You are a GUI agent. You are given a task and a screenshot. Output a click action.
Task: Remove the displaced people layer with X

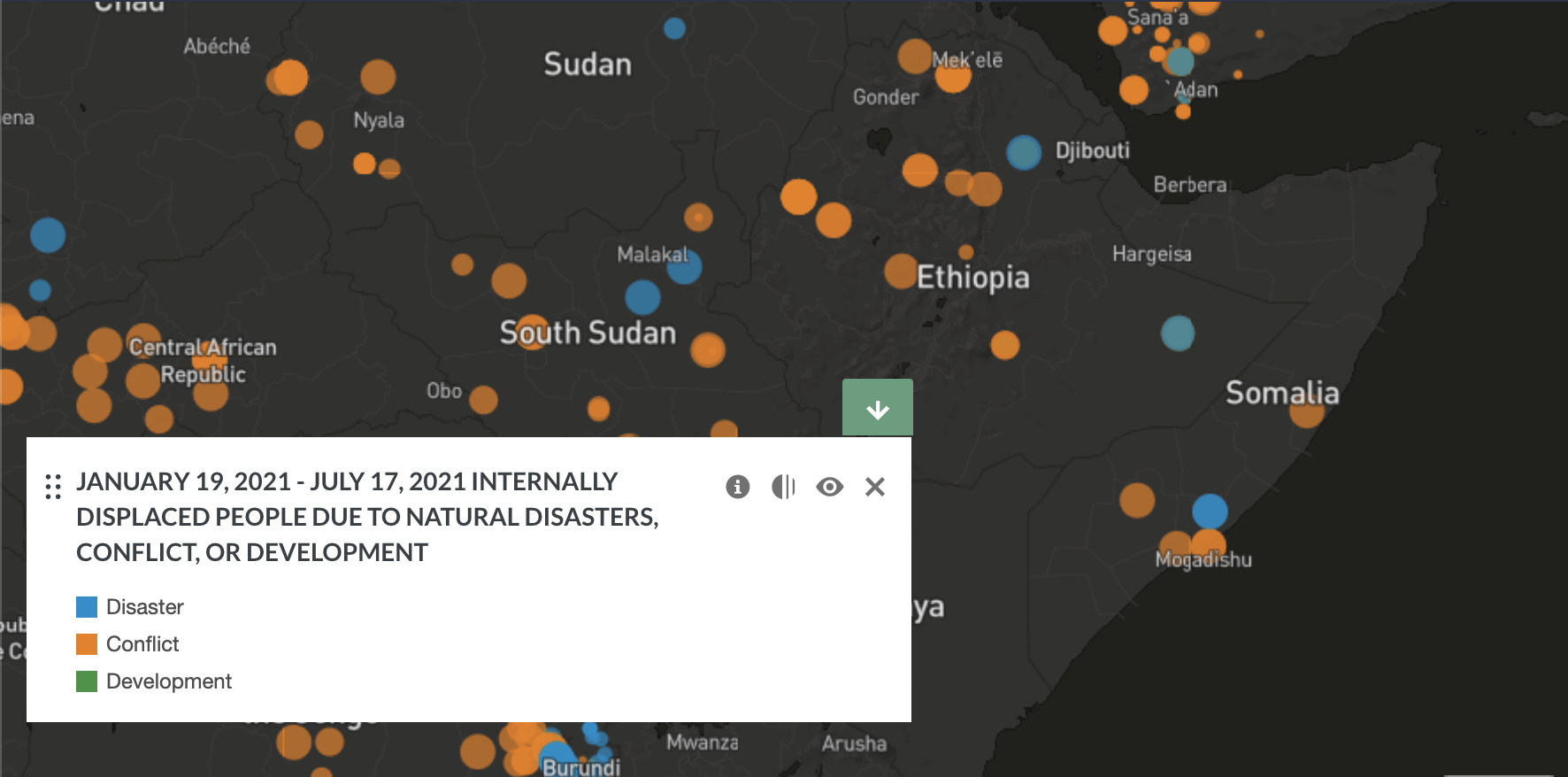[x=875, y=487]
